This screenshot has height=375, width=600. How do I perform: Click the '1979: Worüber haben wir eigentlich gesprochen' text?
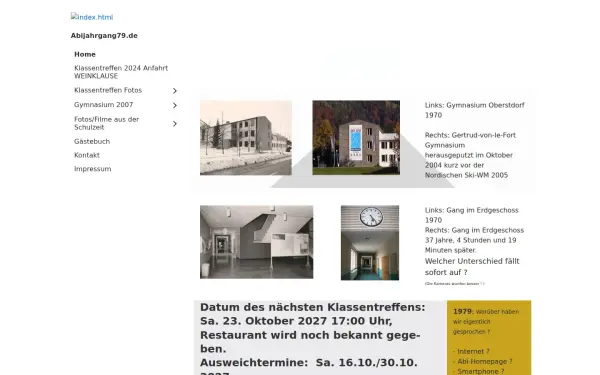point(486,321)
